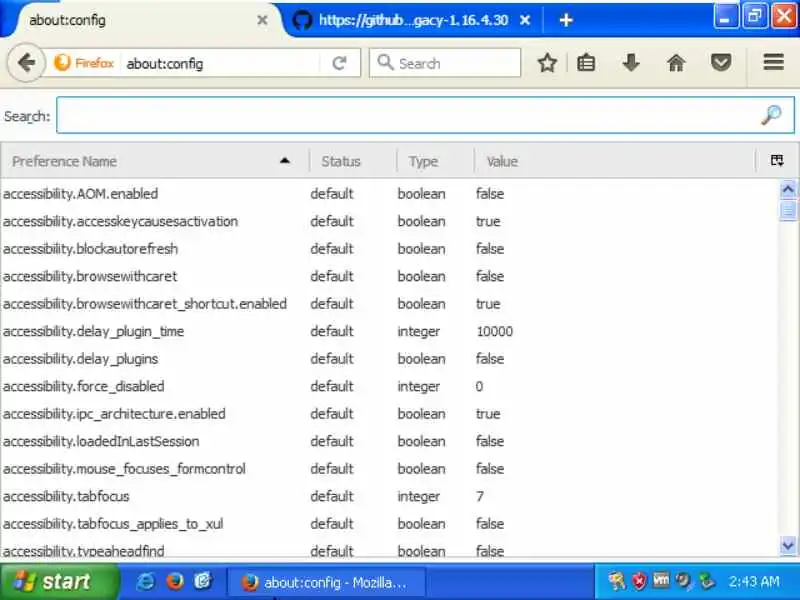Click the column picker icon in table header
Viewport: 800px width, 600px height.
click(777, 161)
